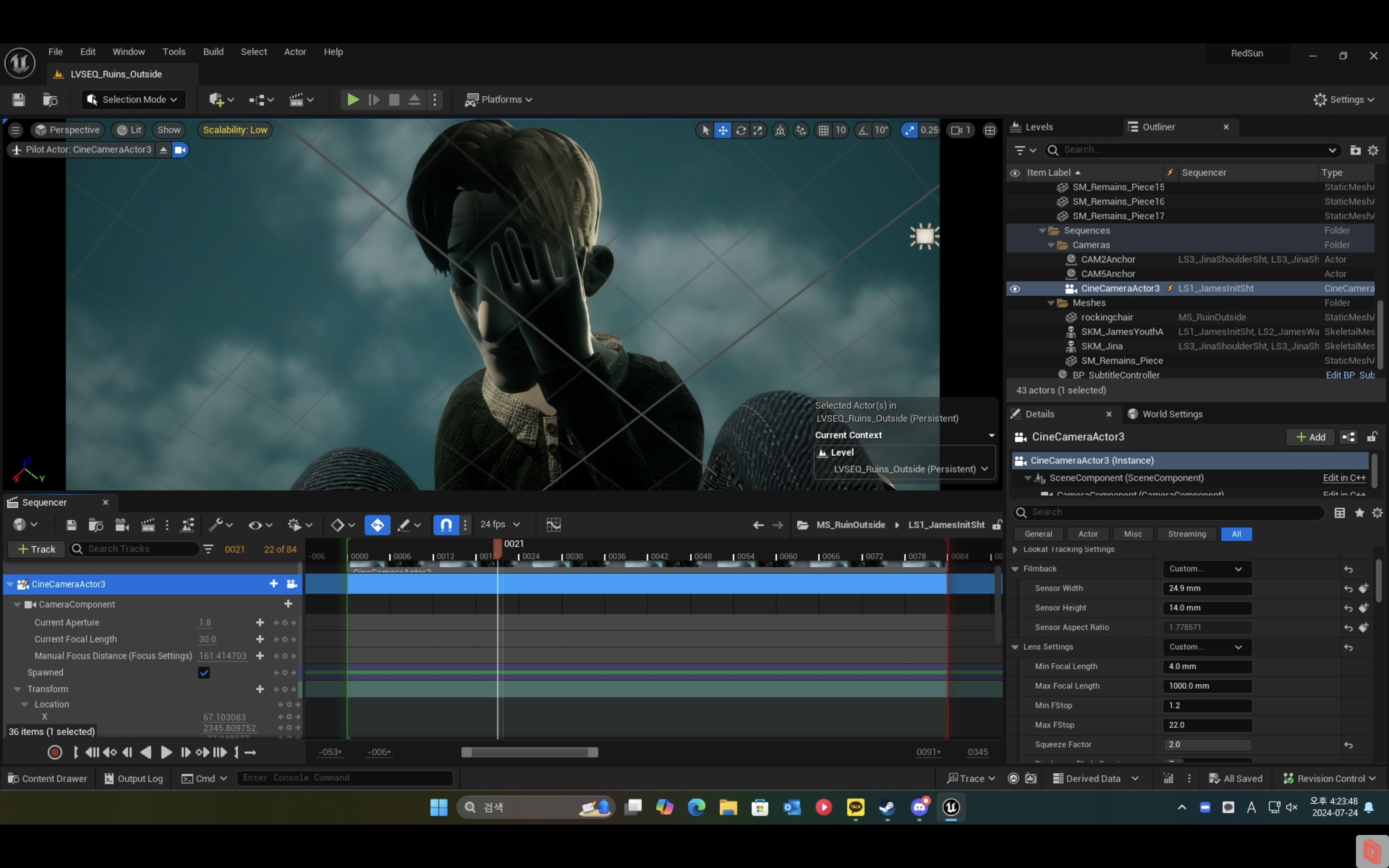Open the Lit view mode dropdown
The height and width of the screenshot is (868, 1389).
tap(129, 130)
